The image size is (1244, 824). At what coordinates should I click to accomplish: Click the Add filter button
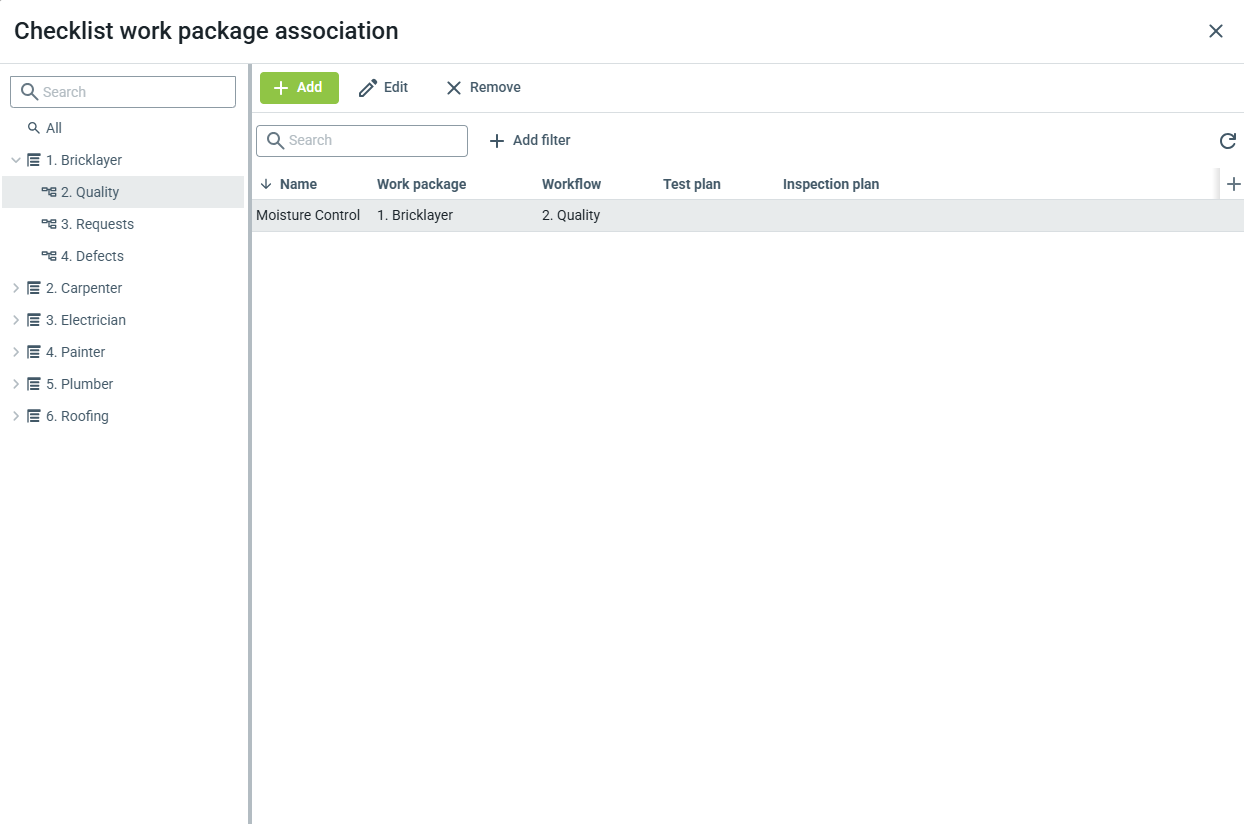[x=530, y=141]
